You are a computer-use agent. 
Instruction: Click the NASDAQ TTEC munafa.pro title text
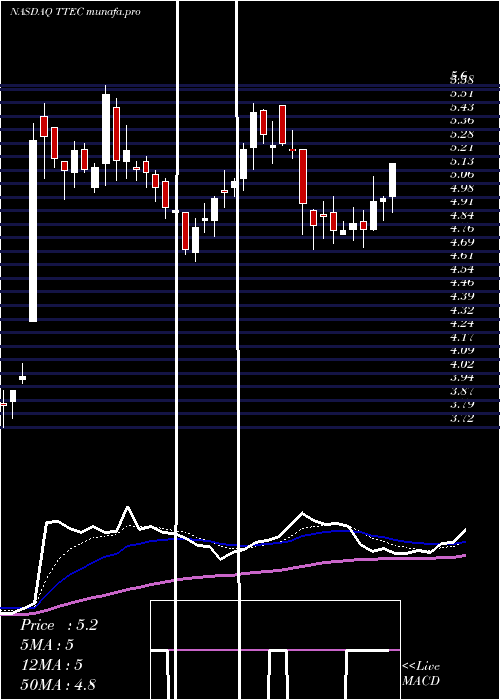click(x=75, y=12)
